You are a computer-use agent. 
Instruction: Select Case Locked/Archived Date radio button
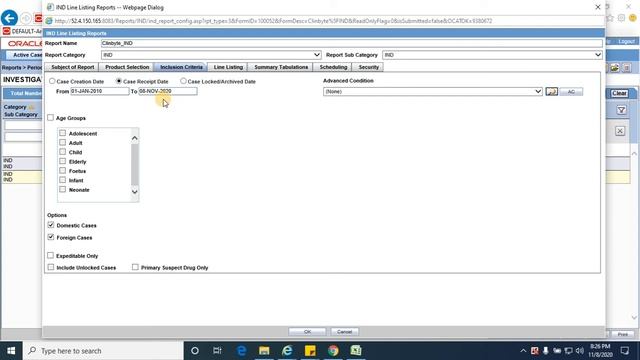183,81
